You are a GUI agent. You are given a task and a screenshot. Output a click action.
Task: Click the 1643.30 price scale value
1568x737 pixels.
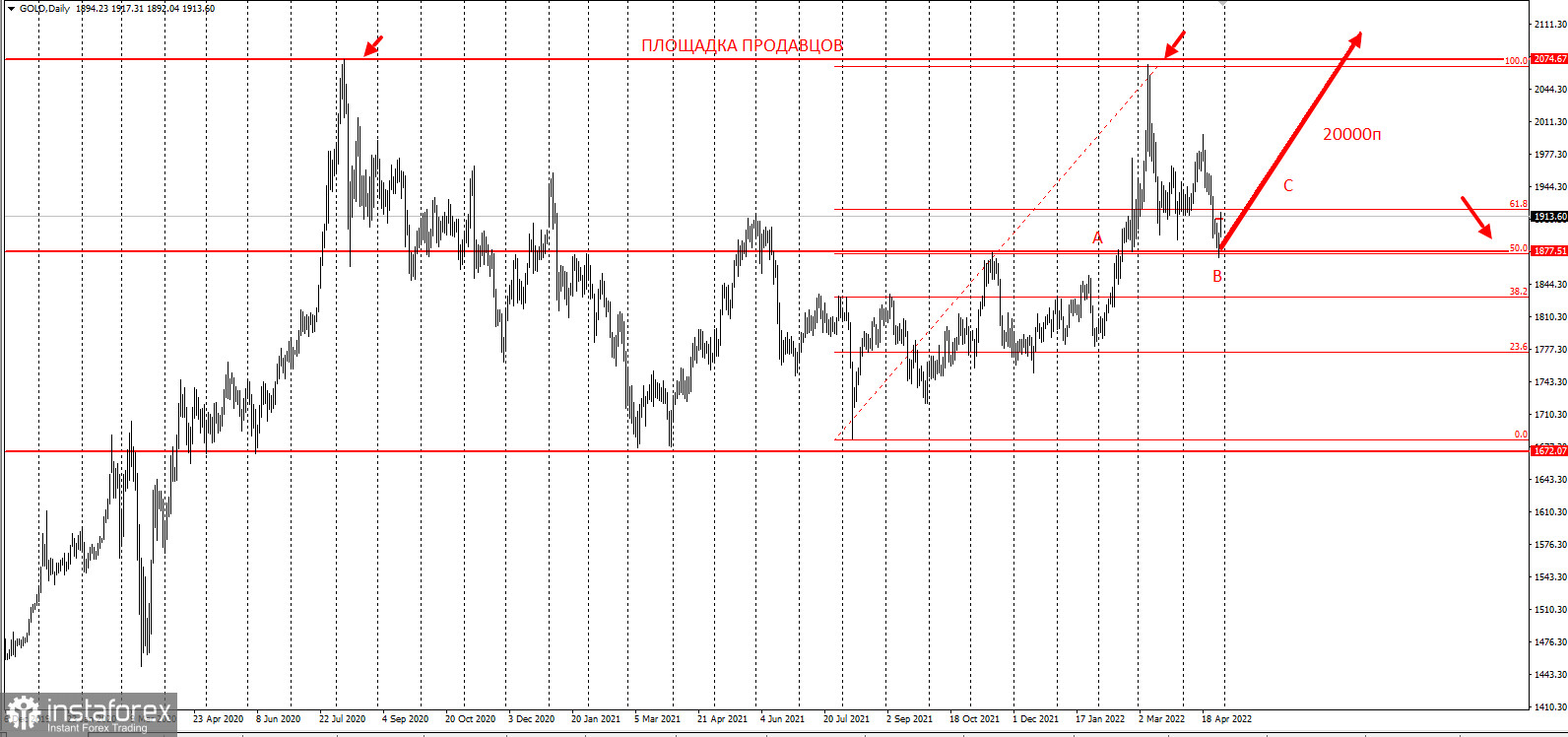tap(1550, 480)
